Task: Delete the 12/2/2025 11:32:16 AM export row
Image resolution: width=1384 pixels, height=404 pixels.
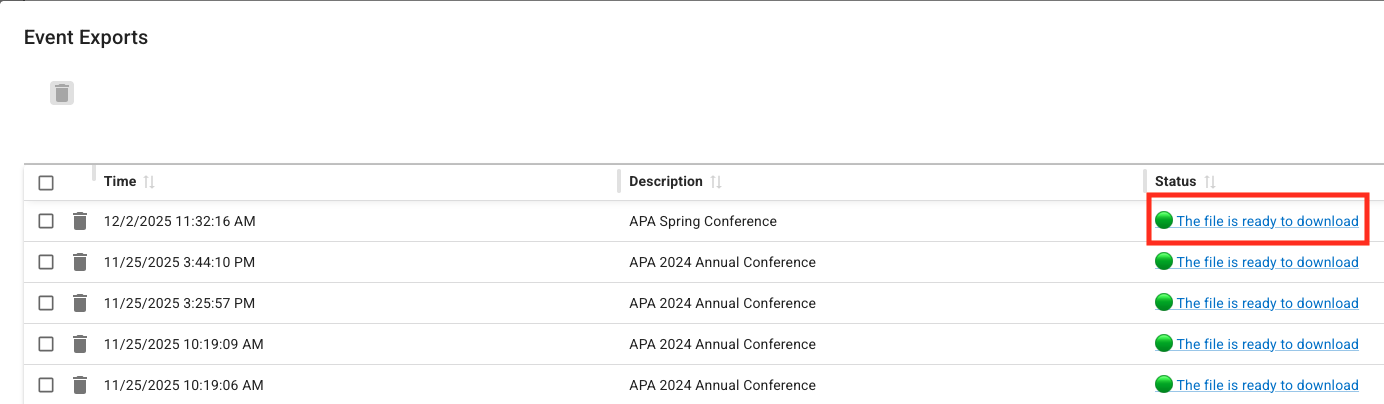Action: (80, 221)
